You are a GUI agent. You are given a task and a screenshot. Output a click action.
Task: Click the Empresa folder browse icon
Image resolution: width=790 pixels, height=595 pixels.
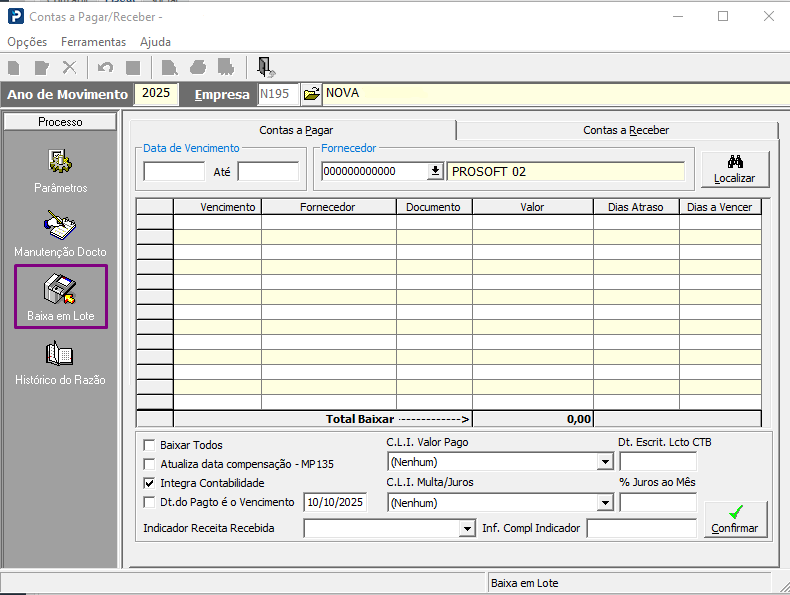(311, 94)
